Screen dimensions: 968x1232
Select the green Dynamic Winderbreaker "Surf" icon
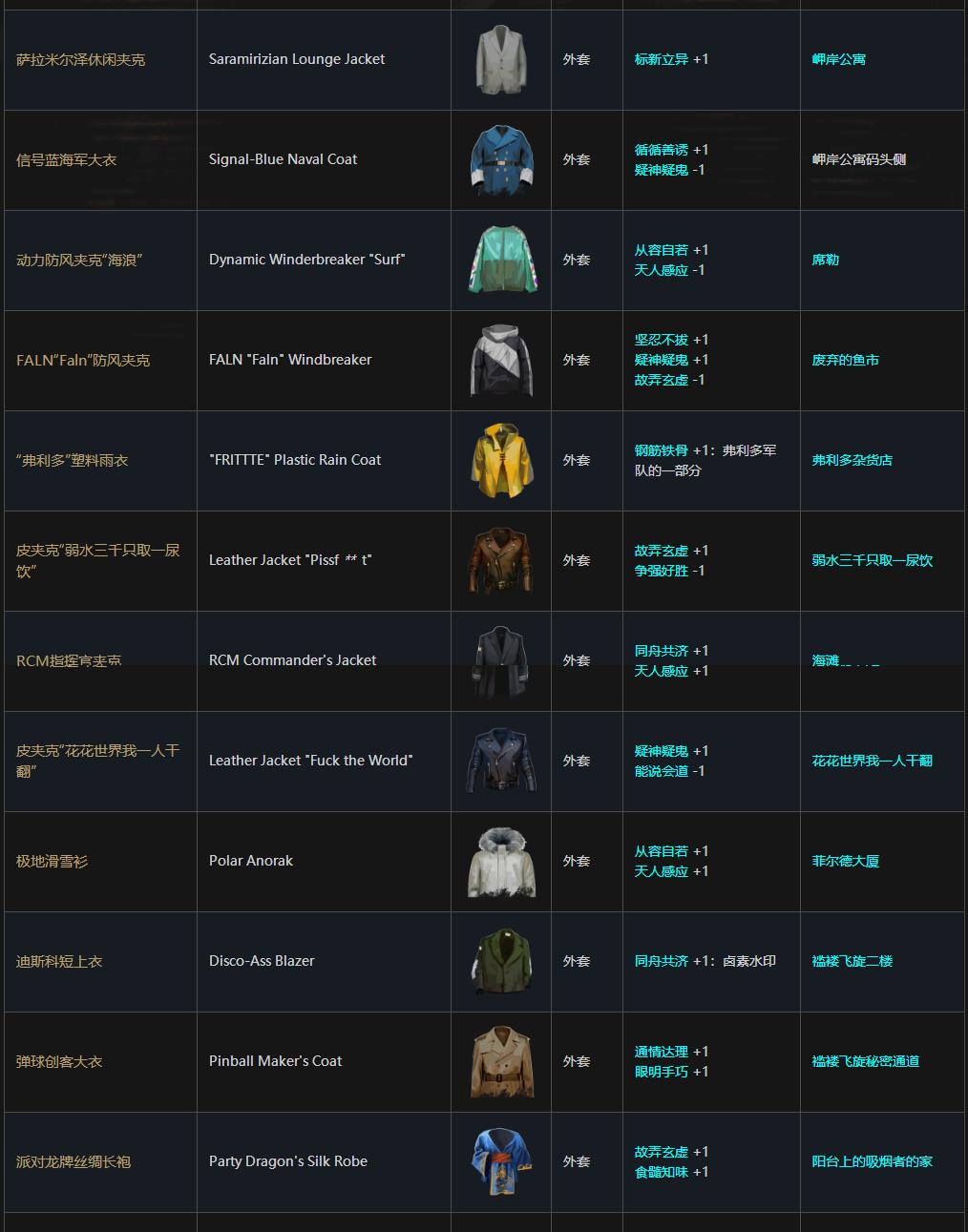click(501, 261)
